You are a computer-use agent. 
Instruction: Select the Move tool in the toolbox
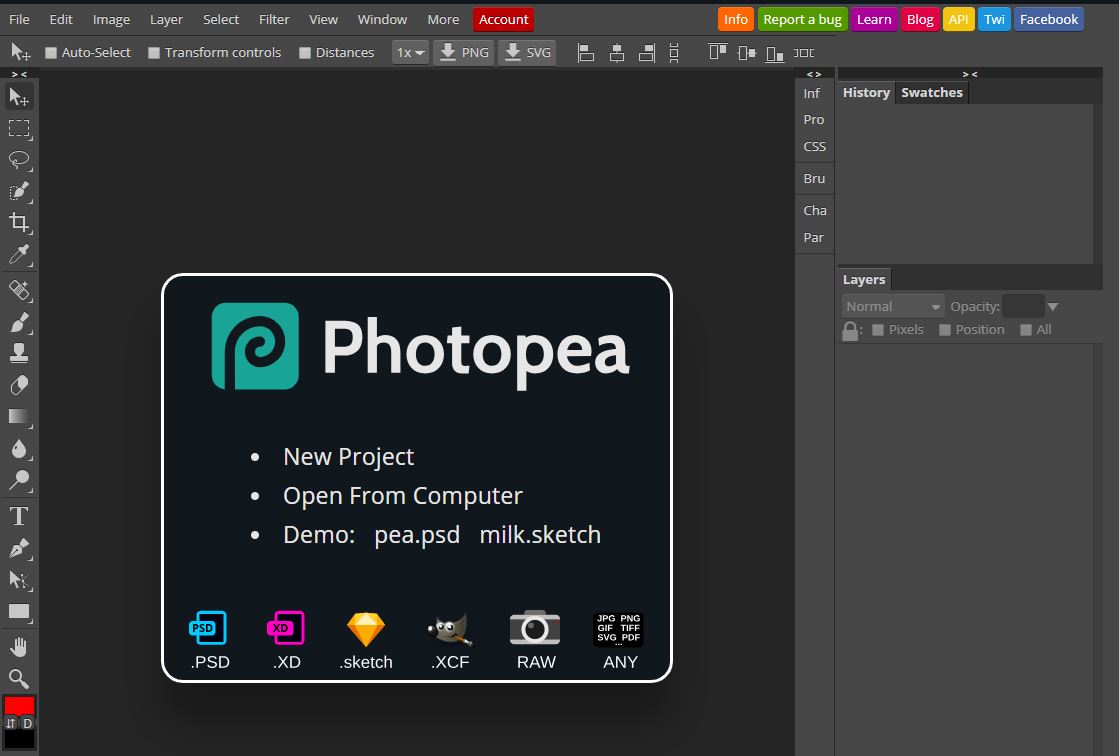[x=19, y=96]
